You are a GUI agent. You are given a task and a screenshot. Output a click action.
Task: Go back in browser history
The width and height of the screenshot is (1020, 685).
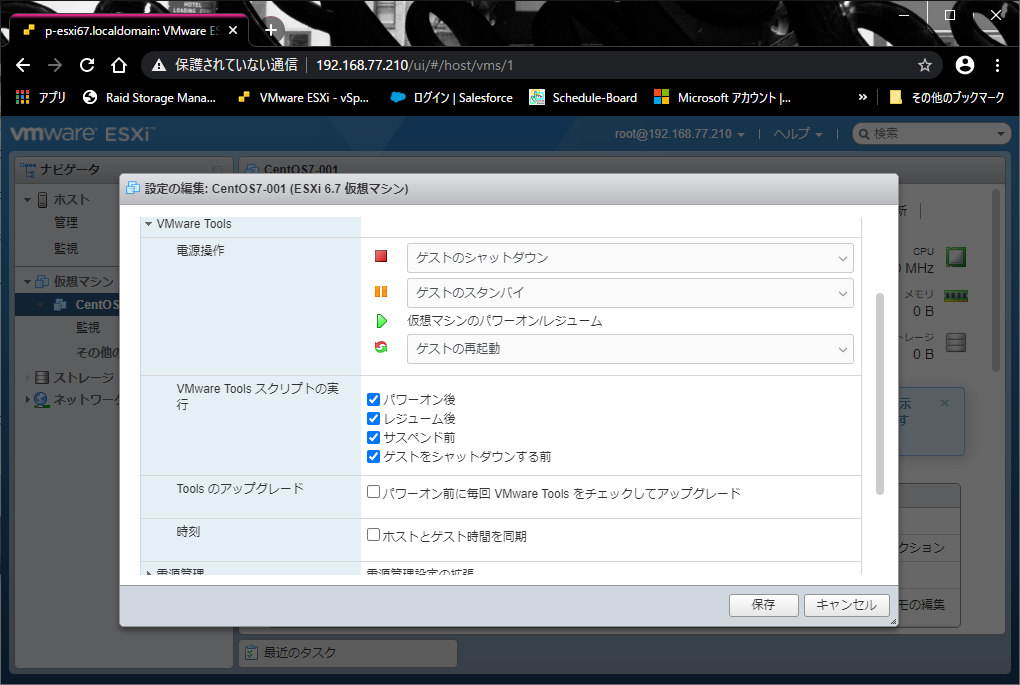[23, 65]
